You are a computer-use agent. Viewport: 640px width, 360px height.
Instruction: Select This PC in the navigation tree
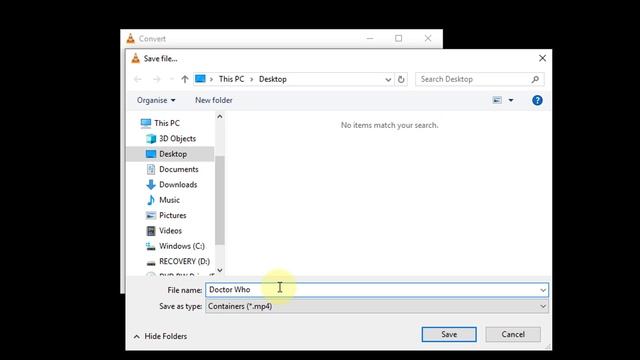click(167, 123)
